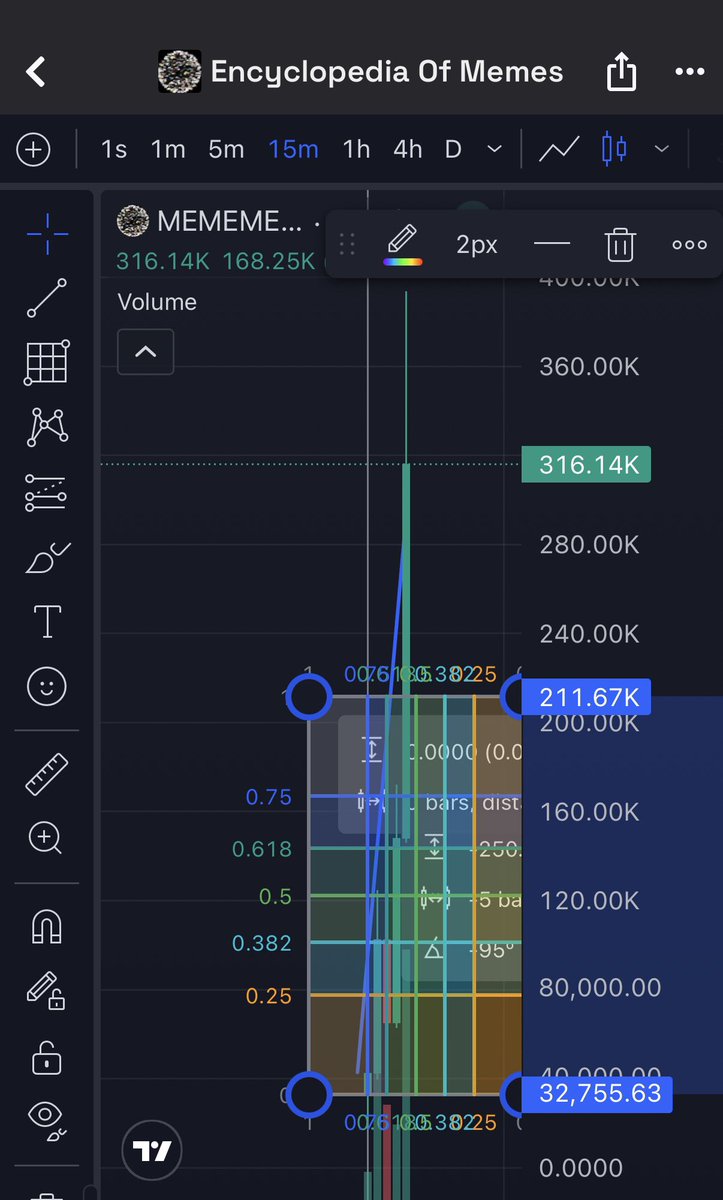Screen dimensions: 723x1200
Task: Click the 0.25 Fibonacci level label
Action: click(x=268, y=996)
